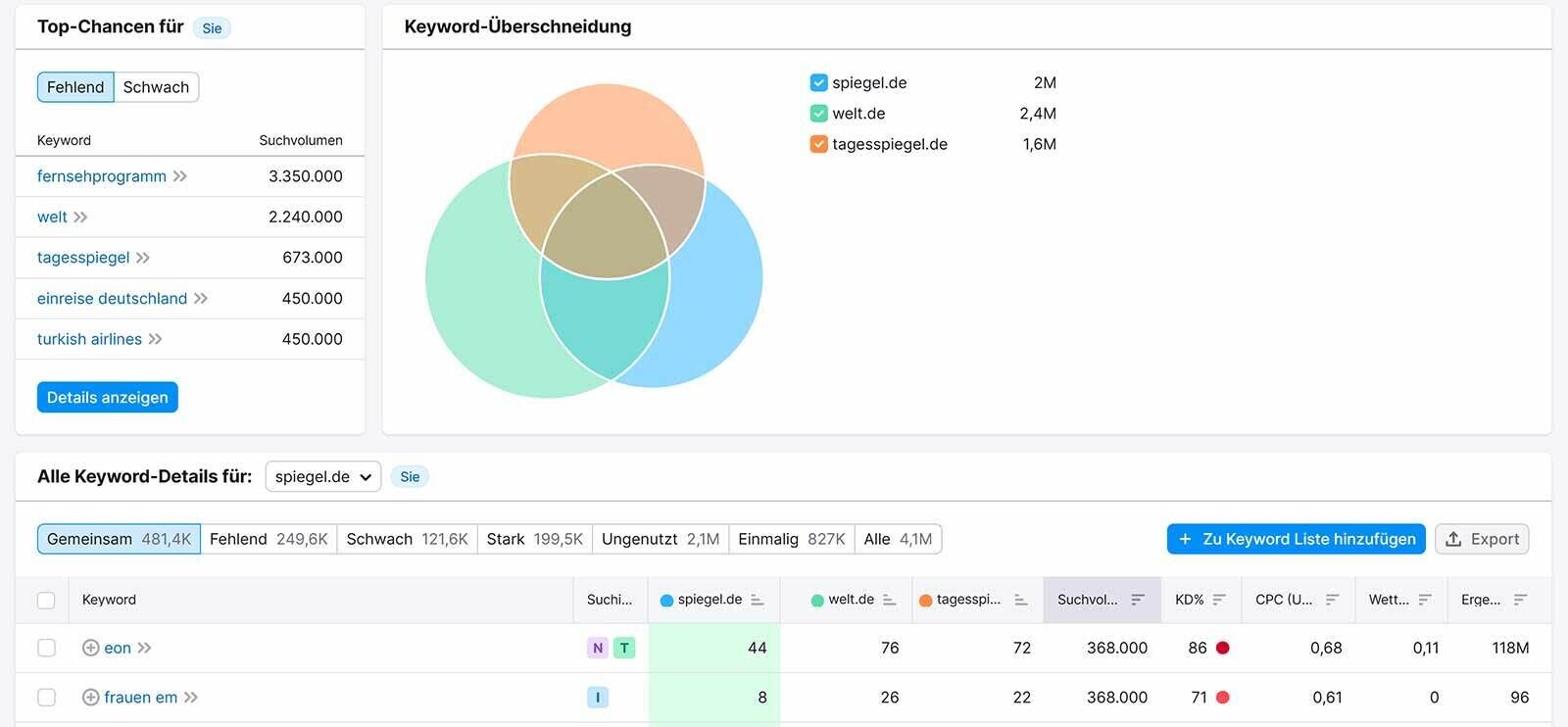
Task: Sort by welt.de column sort icon
Action: click(889, 600)
